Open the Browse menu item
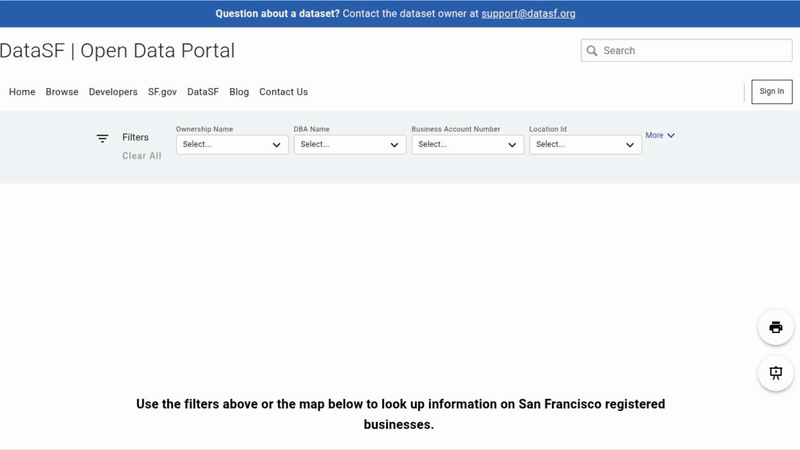 coord(62,92)
